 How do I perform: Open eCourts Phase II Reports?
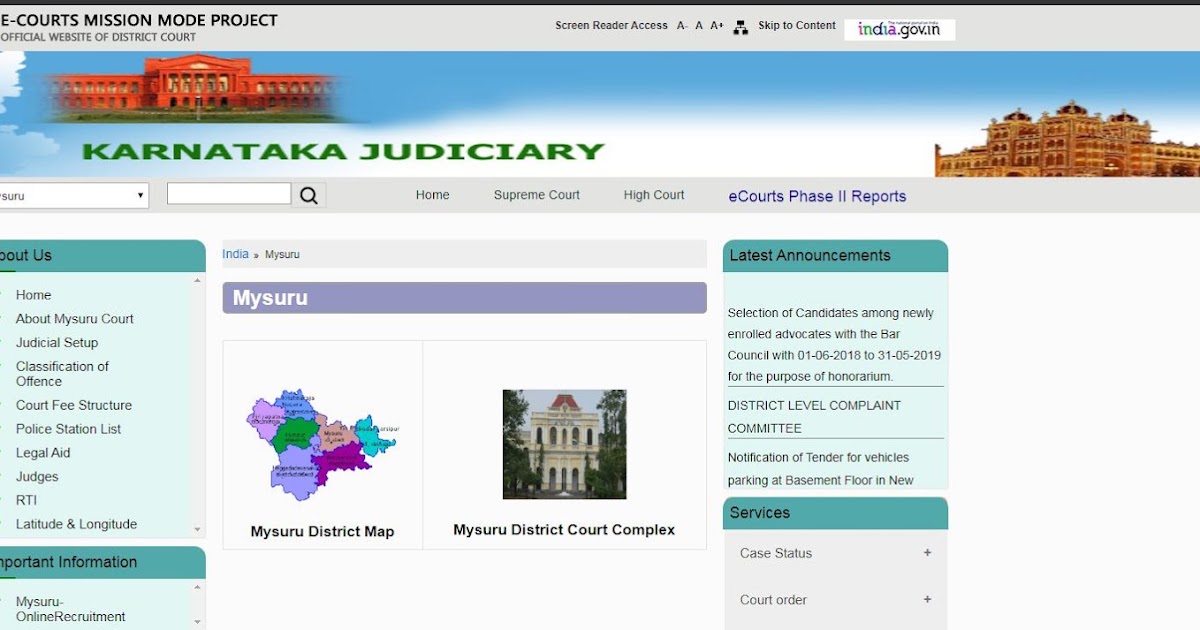pos(818,195)
